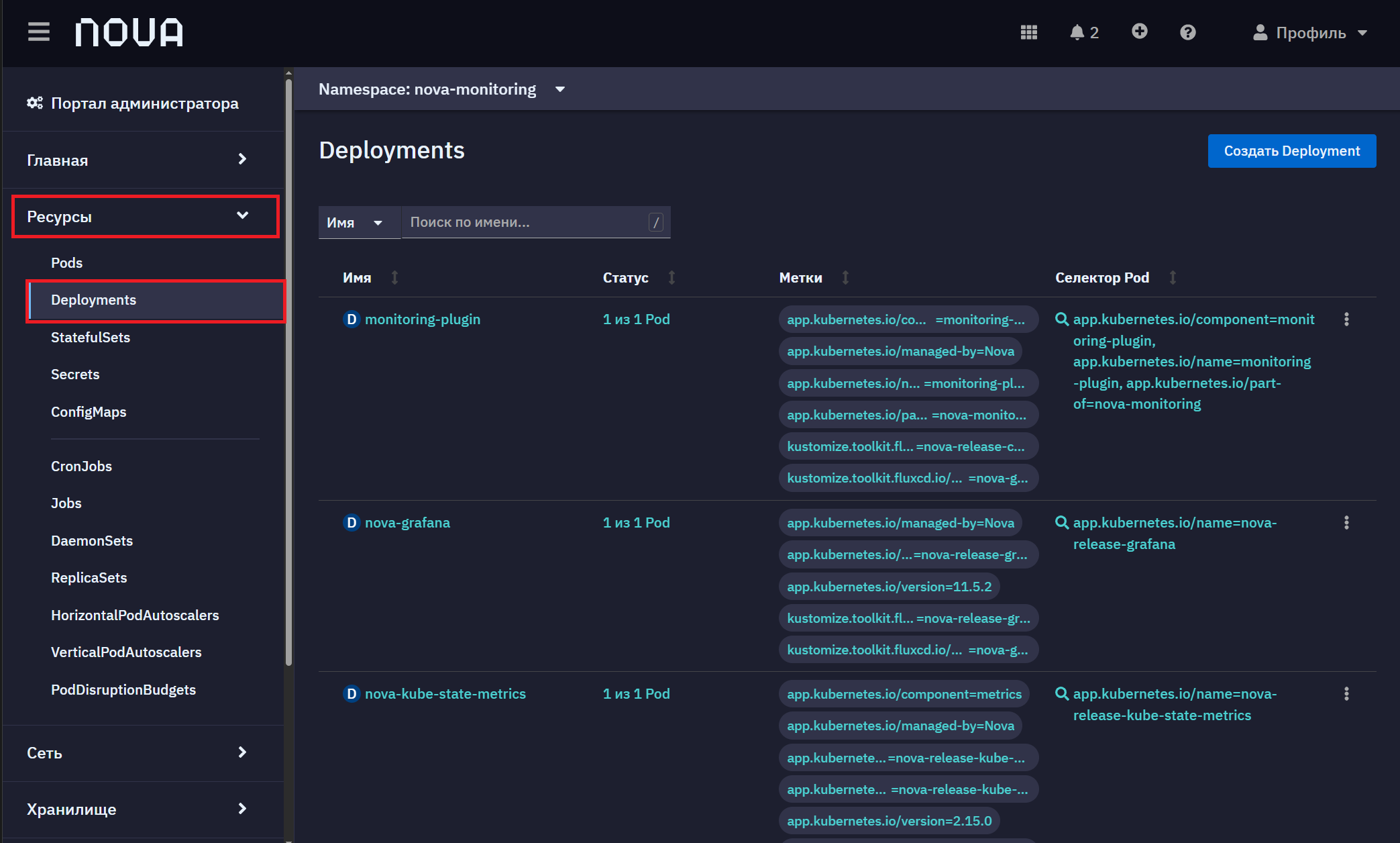This screenshot has height=843, width=1400.
Task: Go to Pods in sidebar
Action: tap(67, 262)
